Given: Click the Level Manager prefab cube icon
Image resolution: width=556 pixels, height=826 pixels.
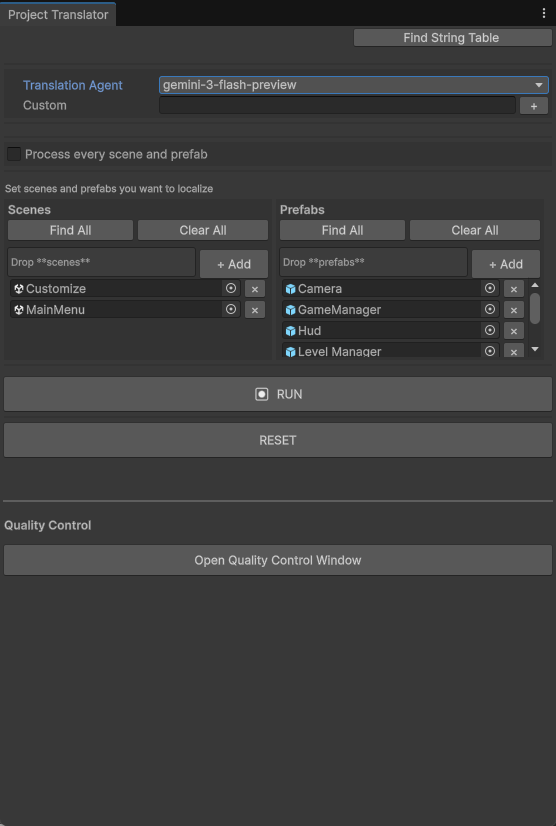Looking at the screenshot, I should tap(290, 351).
